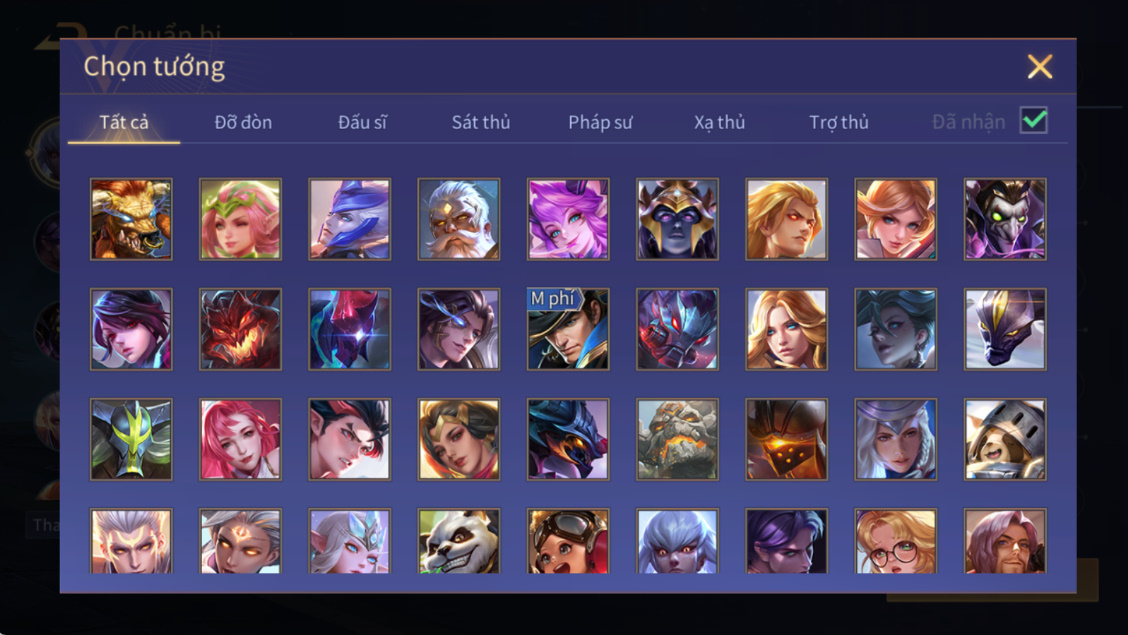Open the 'Sát thủ' tab
Image resolution: width=1128 pixels, height=635 pixels.
(481, 122)
